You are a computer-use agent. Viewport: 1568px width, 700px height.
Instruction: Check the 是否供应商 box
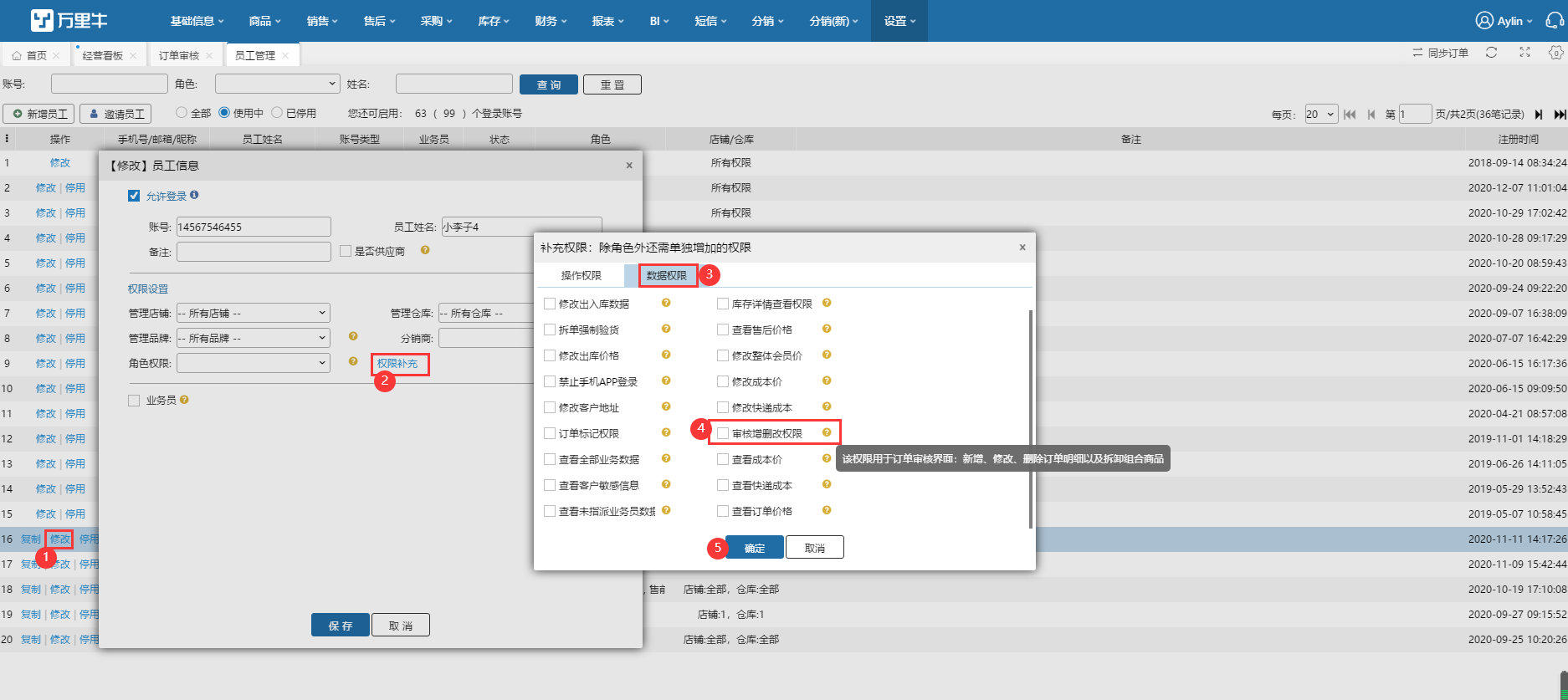tap(346, 251)
